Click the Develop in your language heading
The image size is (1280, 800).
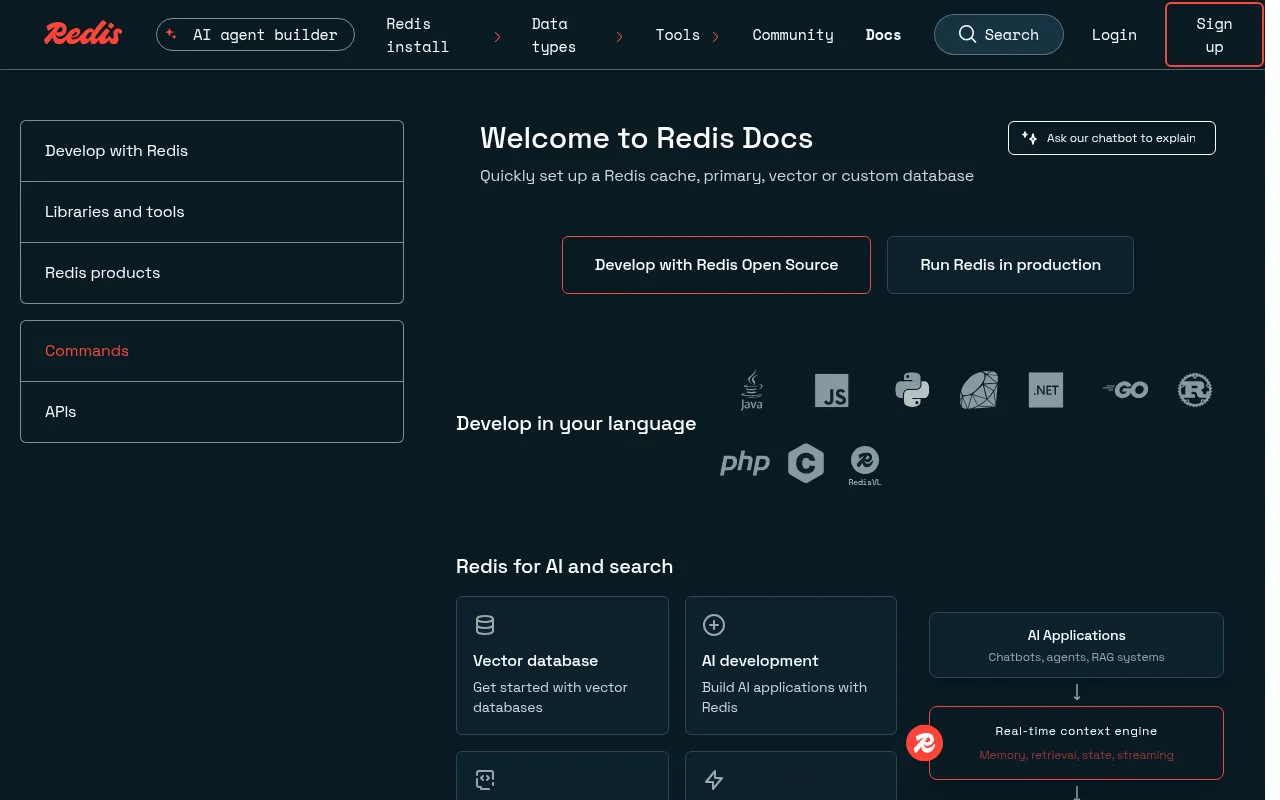(x=576, y=424)
